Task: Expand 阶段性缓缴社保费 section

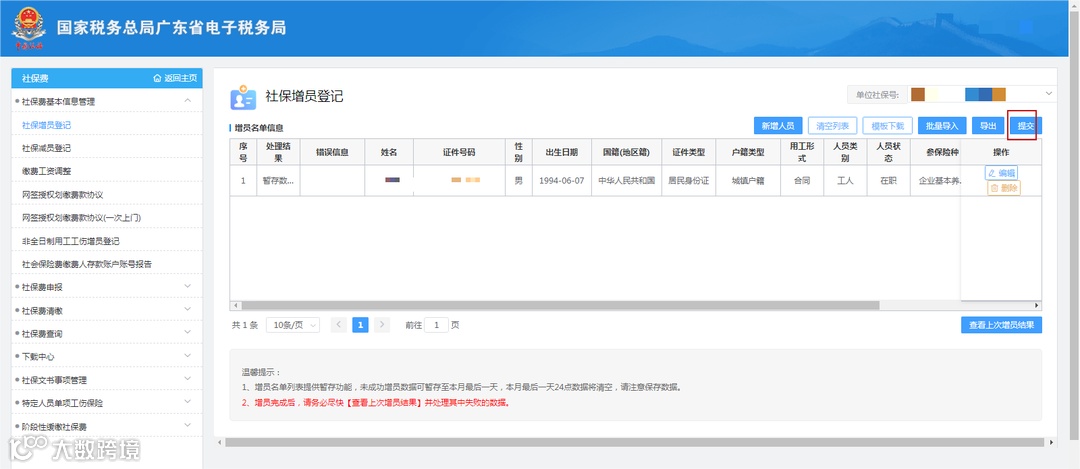Action: pyautogui.click(x=187, y=426)
